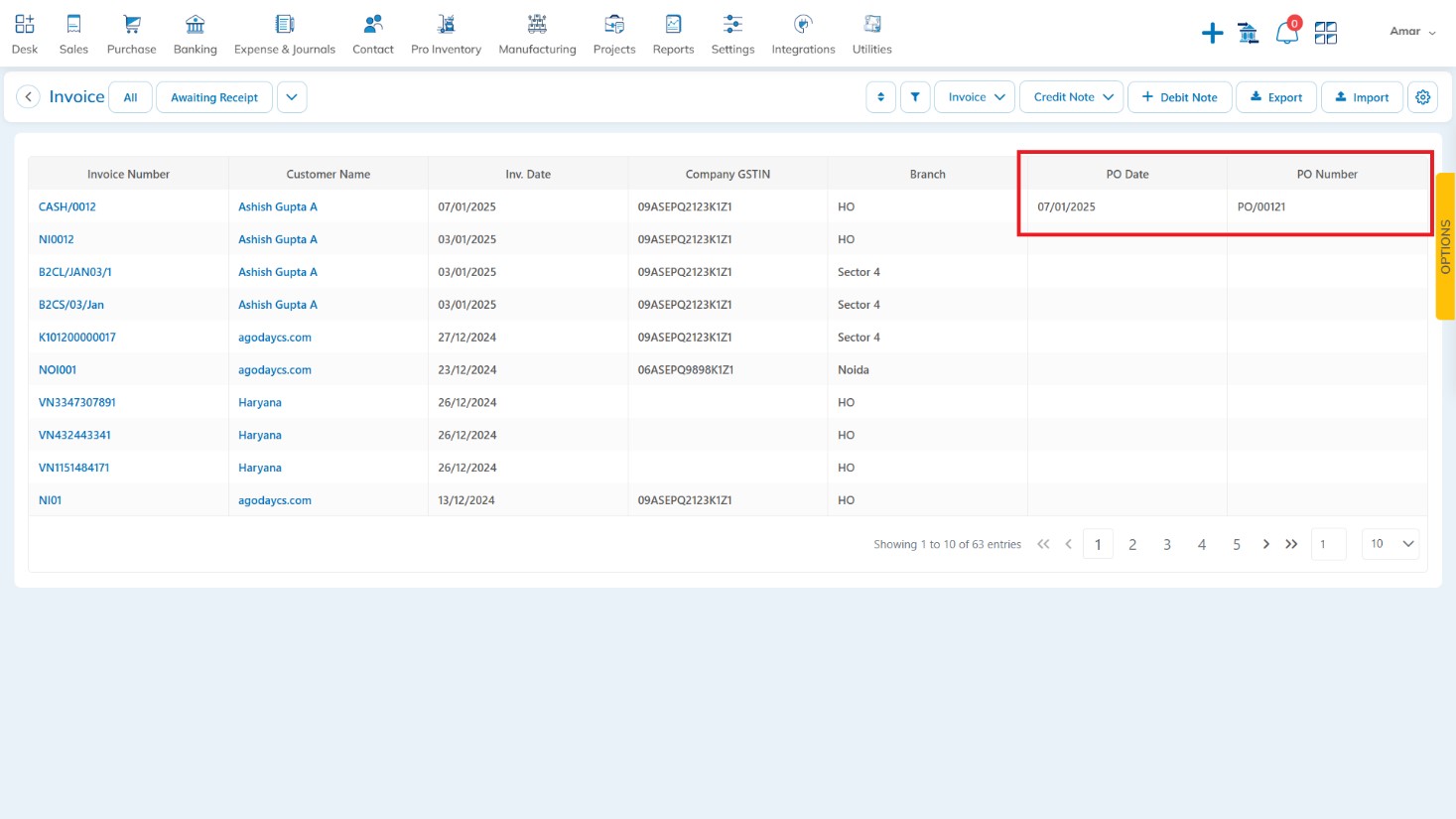Screen dimensions: 1456x819
Task: Click GSTIN 06ASEPQ9898K1Z1 cell
Action: 728,369
